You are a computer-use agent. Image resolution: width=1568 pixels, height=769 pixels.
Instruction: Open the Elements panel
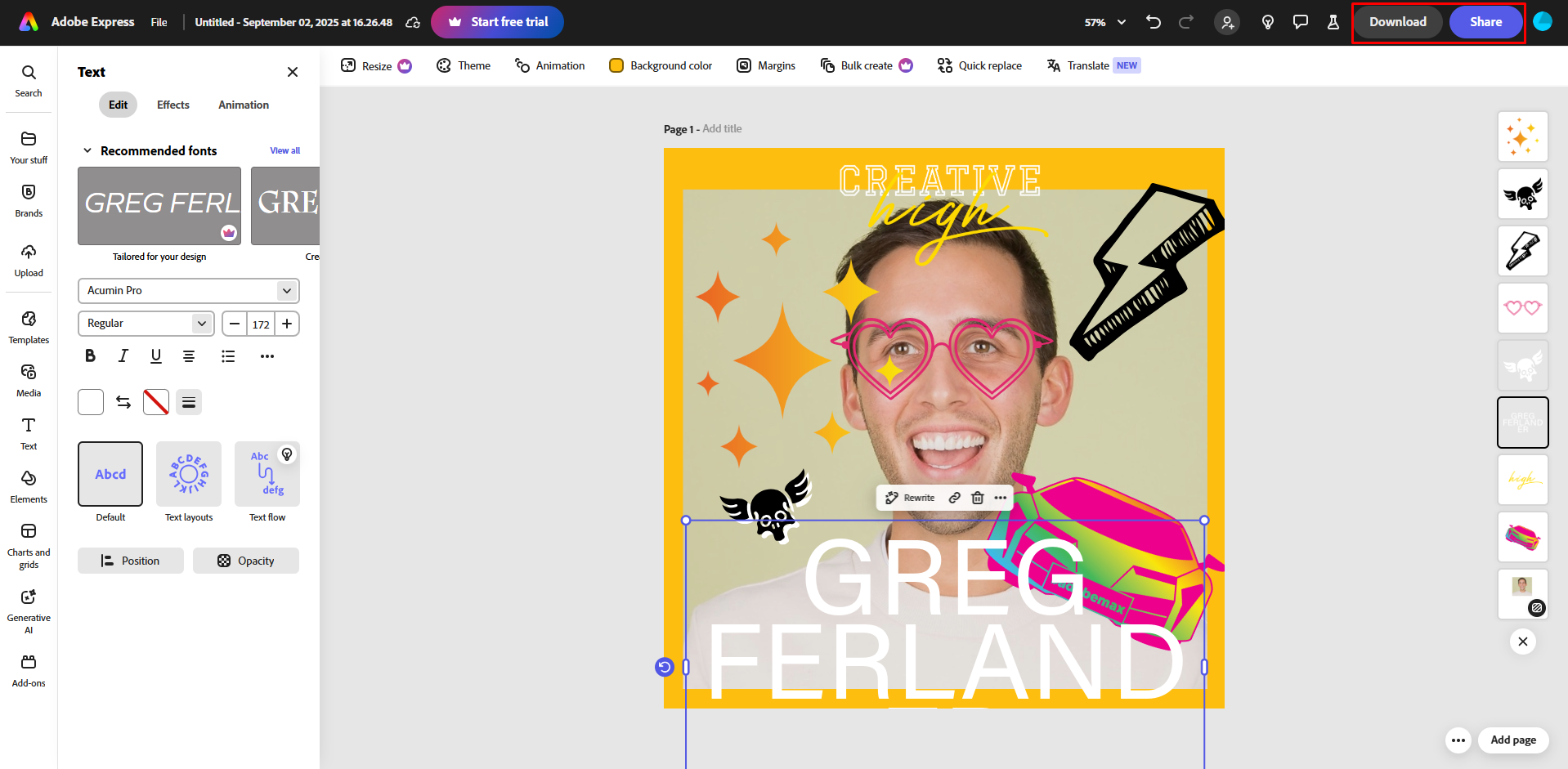(29, 486)
